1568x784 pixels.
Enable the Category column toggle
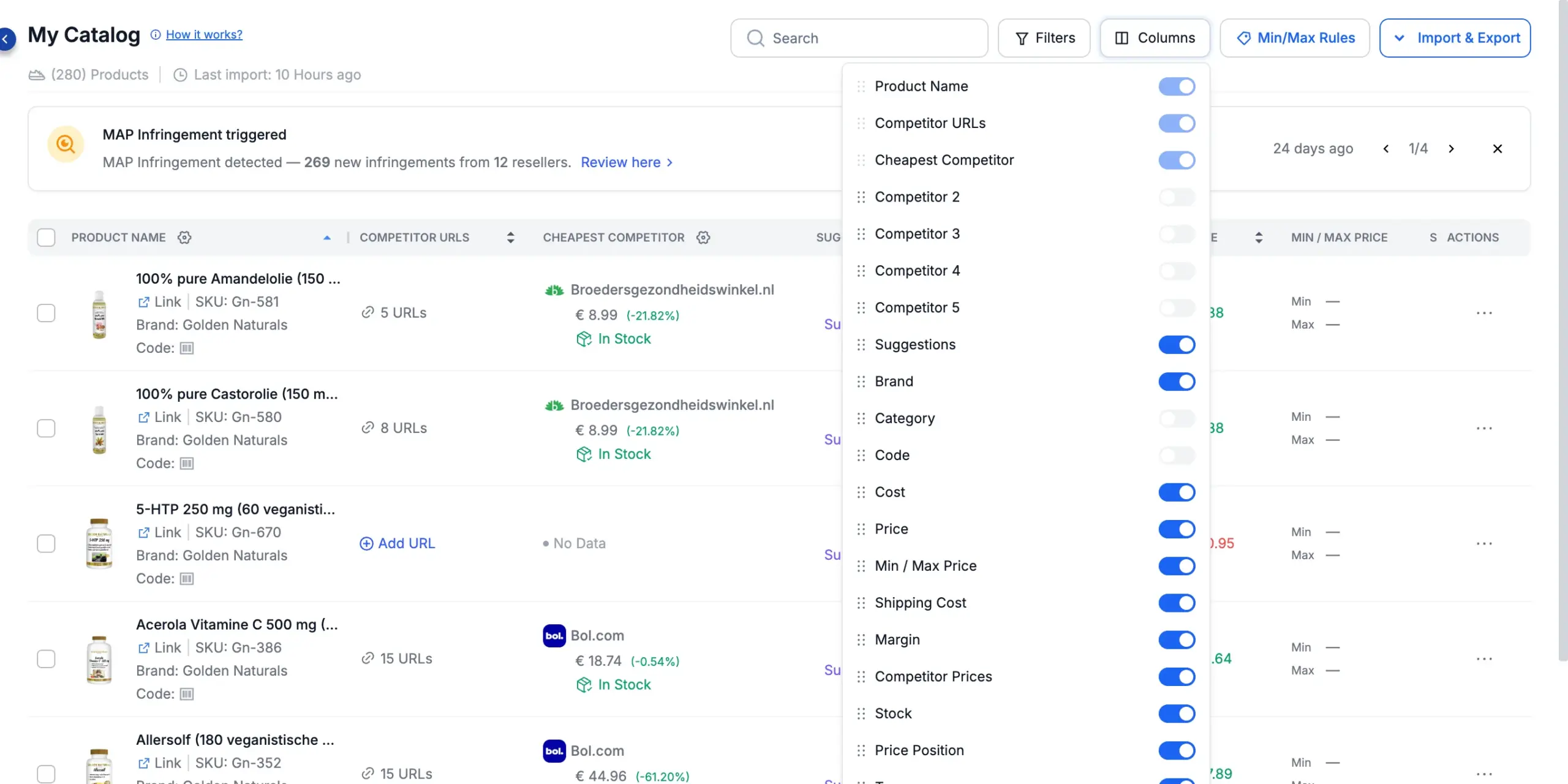tap(1177, 418)
